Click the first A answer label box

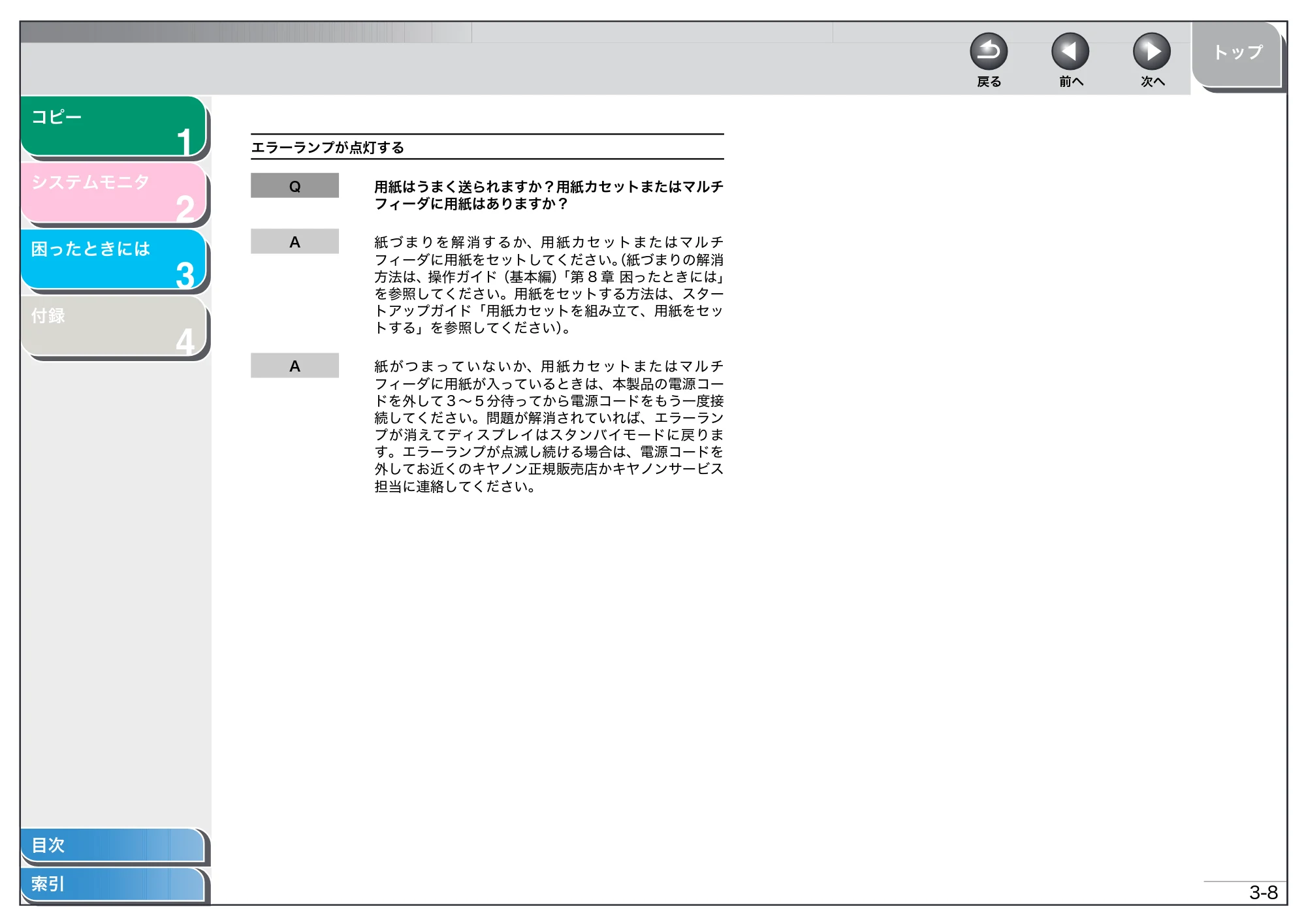tap(295, 242)
